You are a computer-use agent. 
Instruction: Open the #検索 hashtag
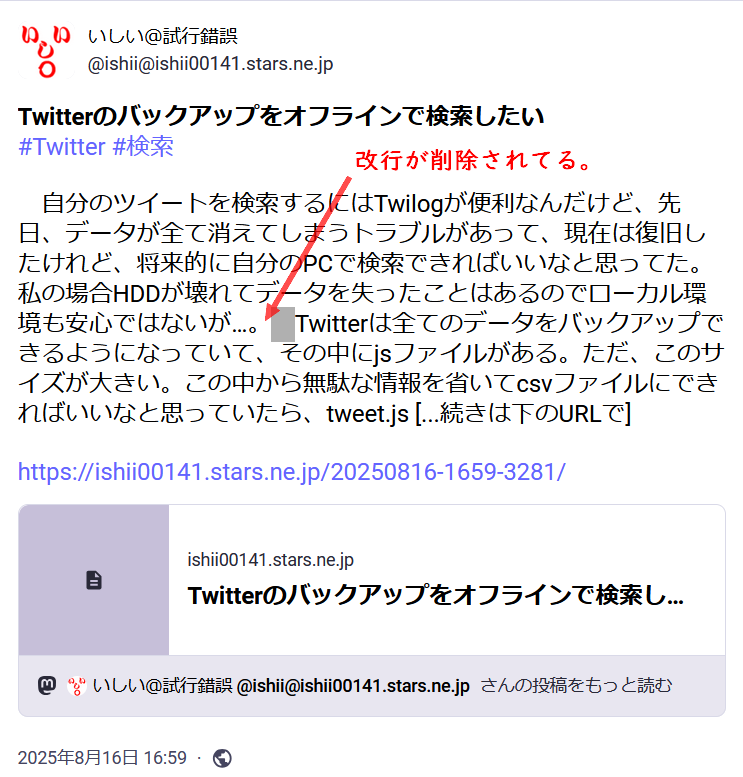[x=143, y=147]
